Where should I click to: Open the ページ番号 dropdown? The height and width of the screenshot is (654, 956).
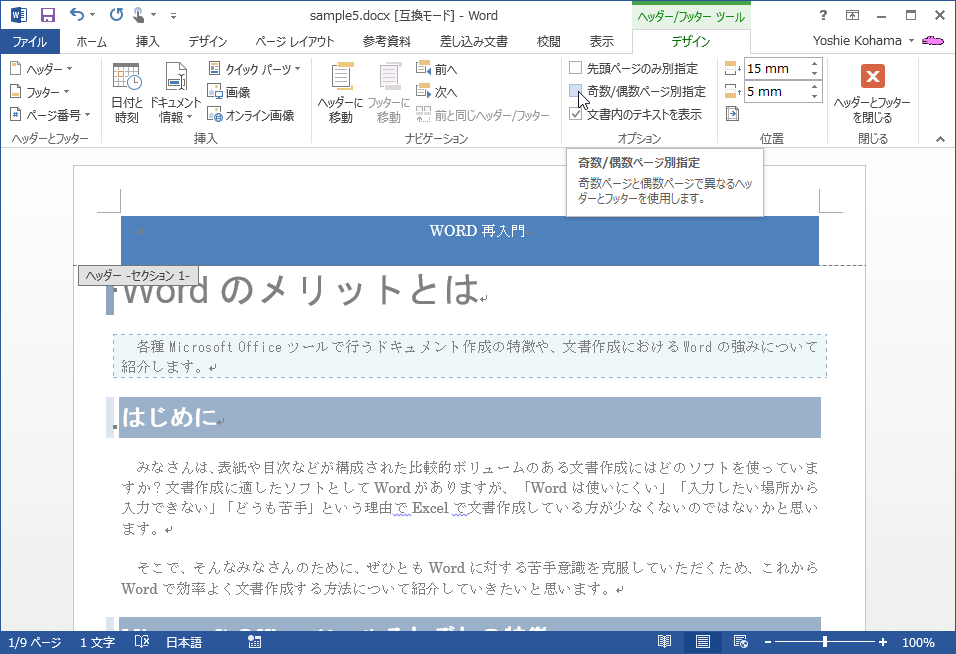coord(50,115)
